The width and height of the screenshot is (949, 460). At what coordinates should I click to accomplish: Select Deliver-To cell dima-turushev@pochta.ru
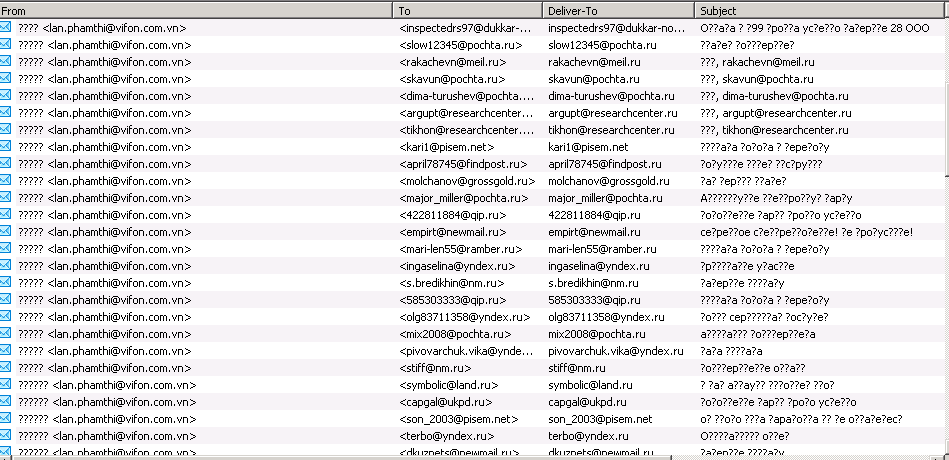[611, 96]
